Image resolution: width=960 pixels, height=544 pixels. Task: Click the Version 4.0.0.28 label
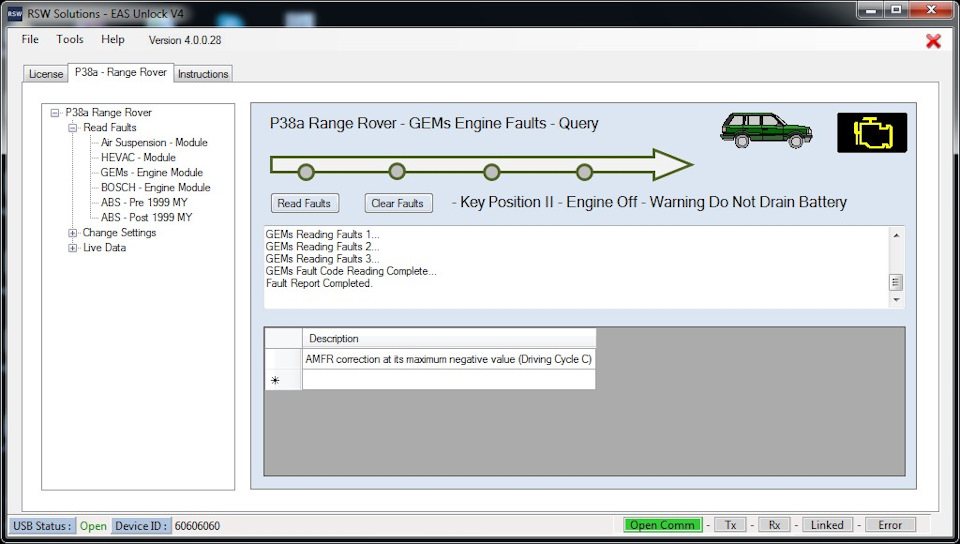coord(185,40)
